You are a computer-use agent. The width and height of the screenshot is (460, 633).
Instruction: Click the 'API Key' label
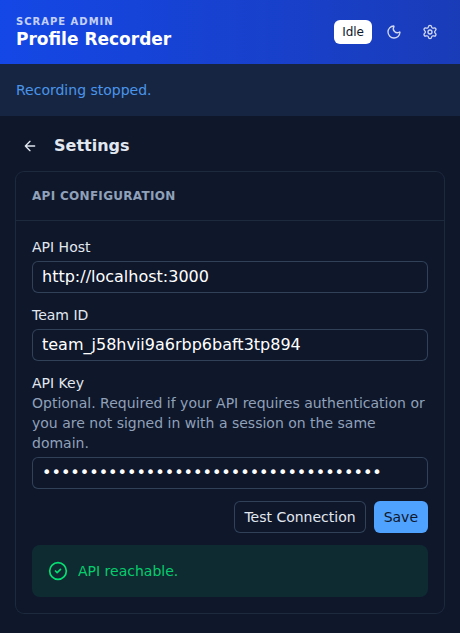(58, 383)
